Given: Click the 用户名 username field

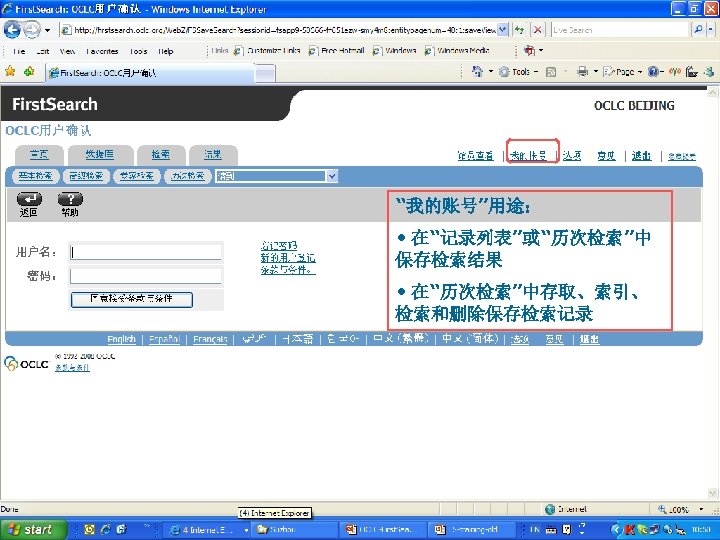Looking at the screenshot, I should pyautogui.click(x=146, y=252).
